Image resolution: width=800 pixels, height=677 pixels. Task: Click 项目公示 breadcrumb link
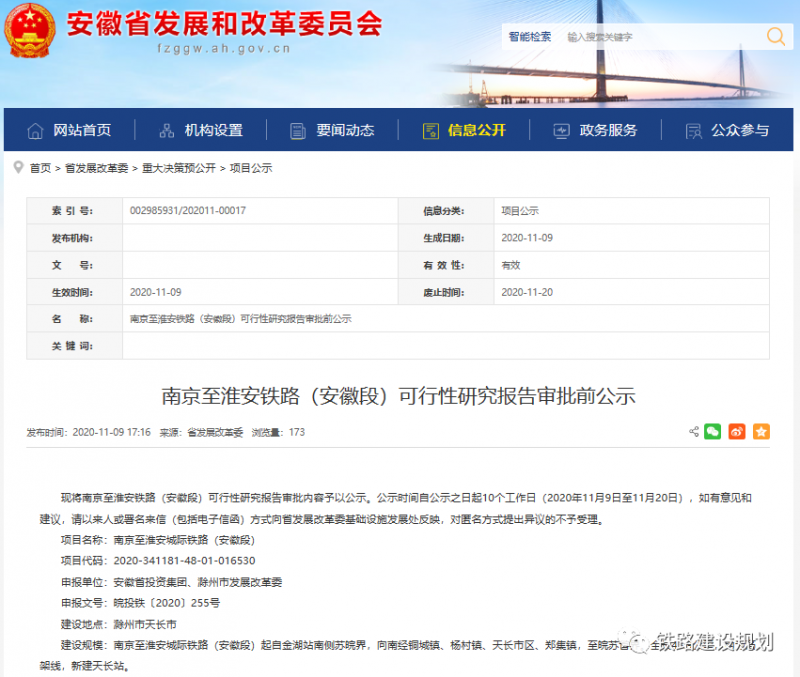point(251,168)
